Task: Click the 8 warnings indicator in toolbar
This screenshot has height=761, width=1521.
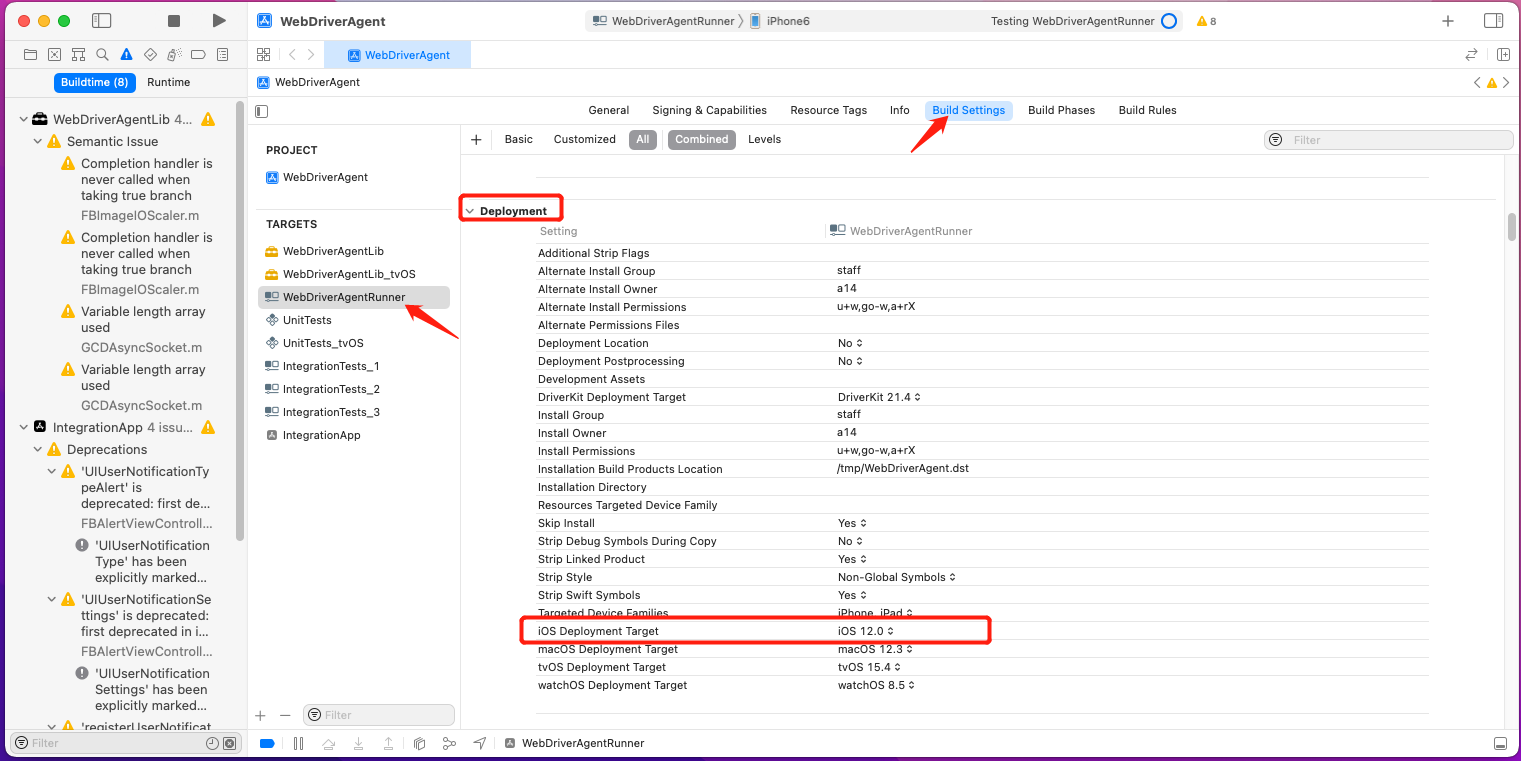Action: coord(1206,21)
